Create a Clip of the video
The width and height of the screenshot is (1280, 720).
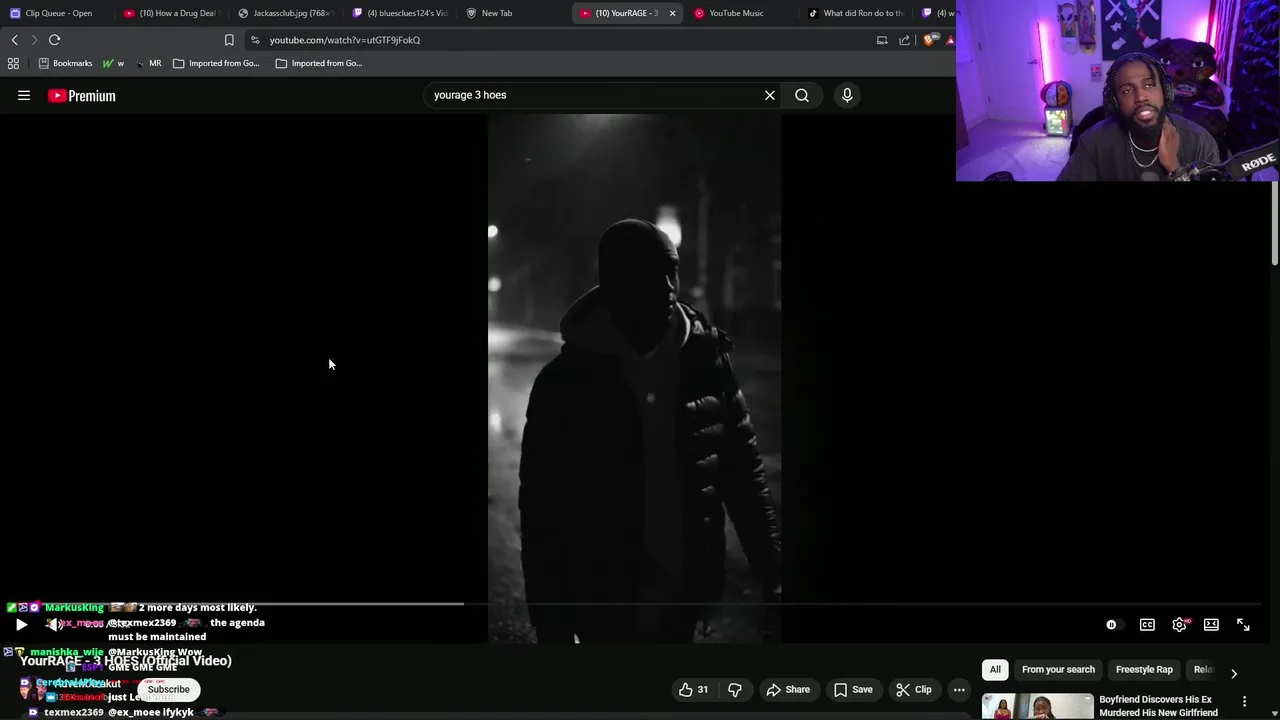(913, 689)
